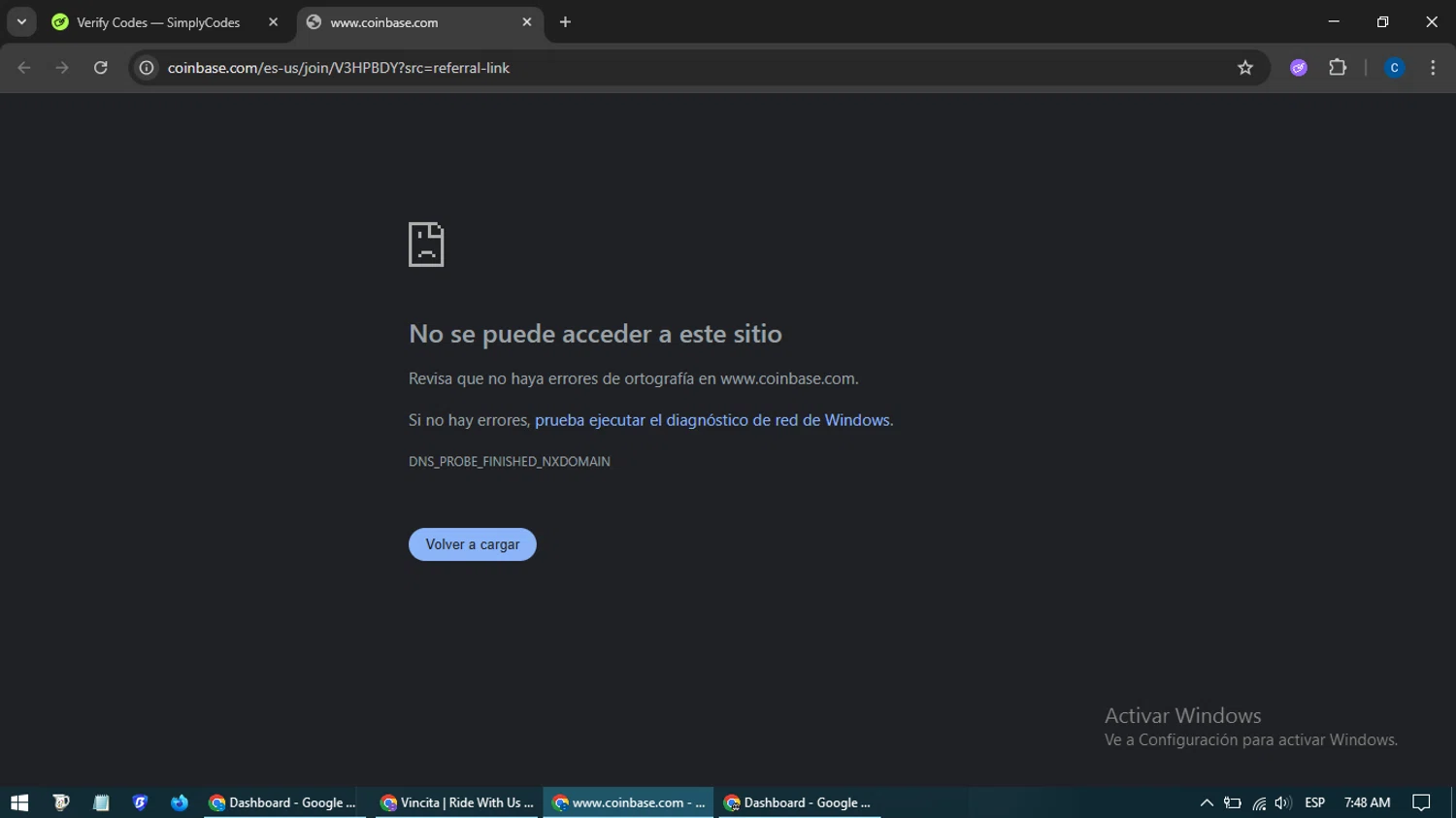The width and height of the screenshot is (1456, 818).
Task: Open the purple extension icon
Action: [x=1299, y=68]
